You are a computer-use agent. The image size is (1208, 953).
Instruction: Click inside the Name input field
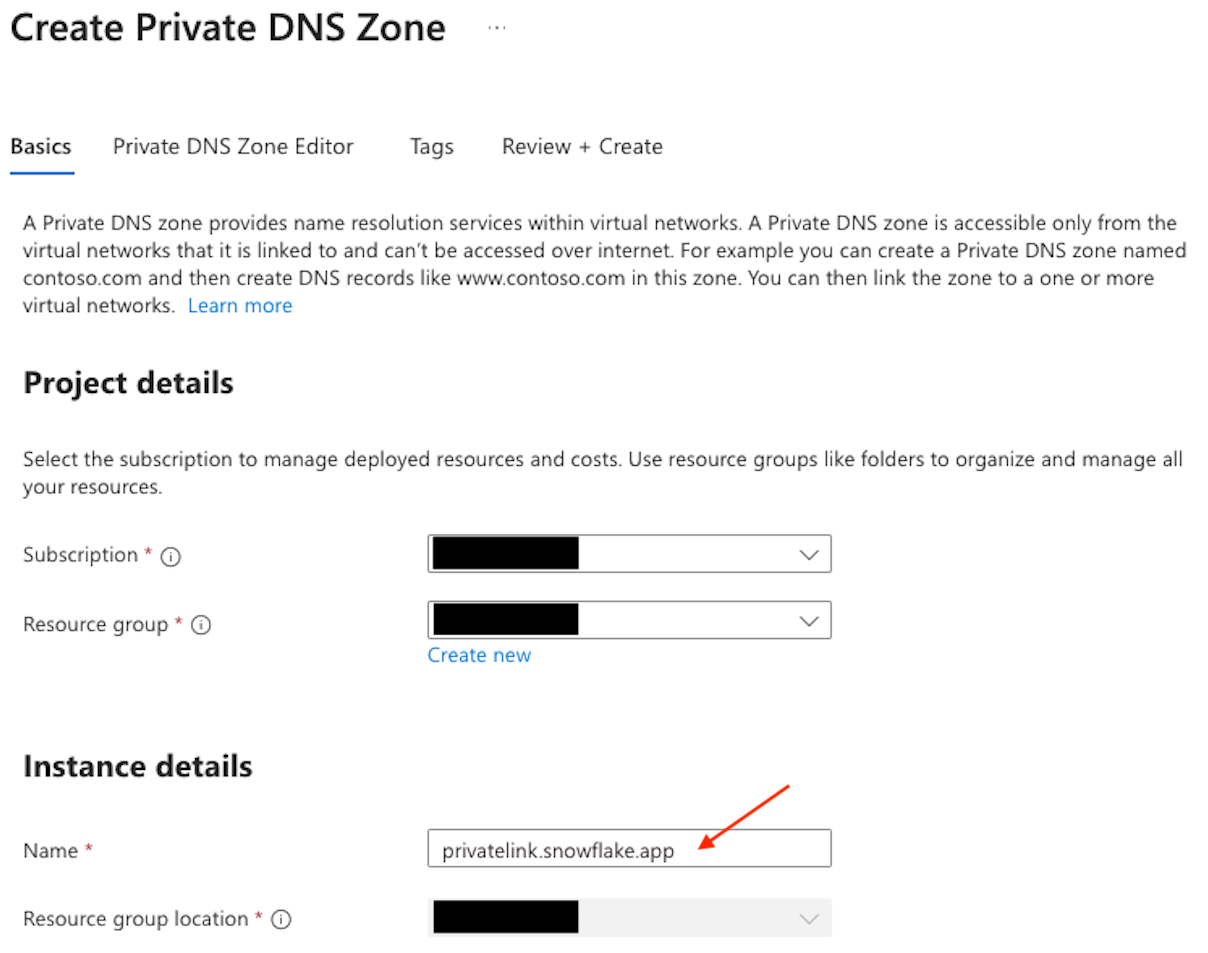[630, 848]
